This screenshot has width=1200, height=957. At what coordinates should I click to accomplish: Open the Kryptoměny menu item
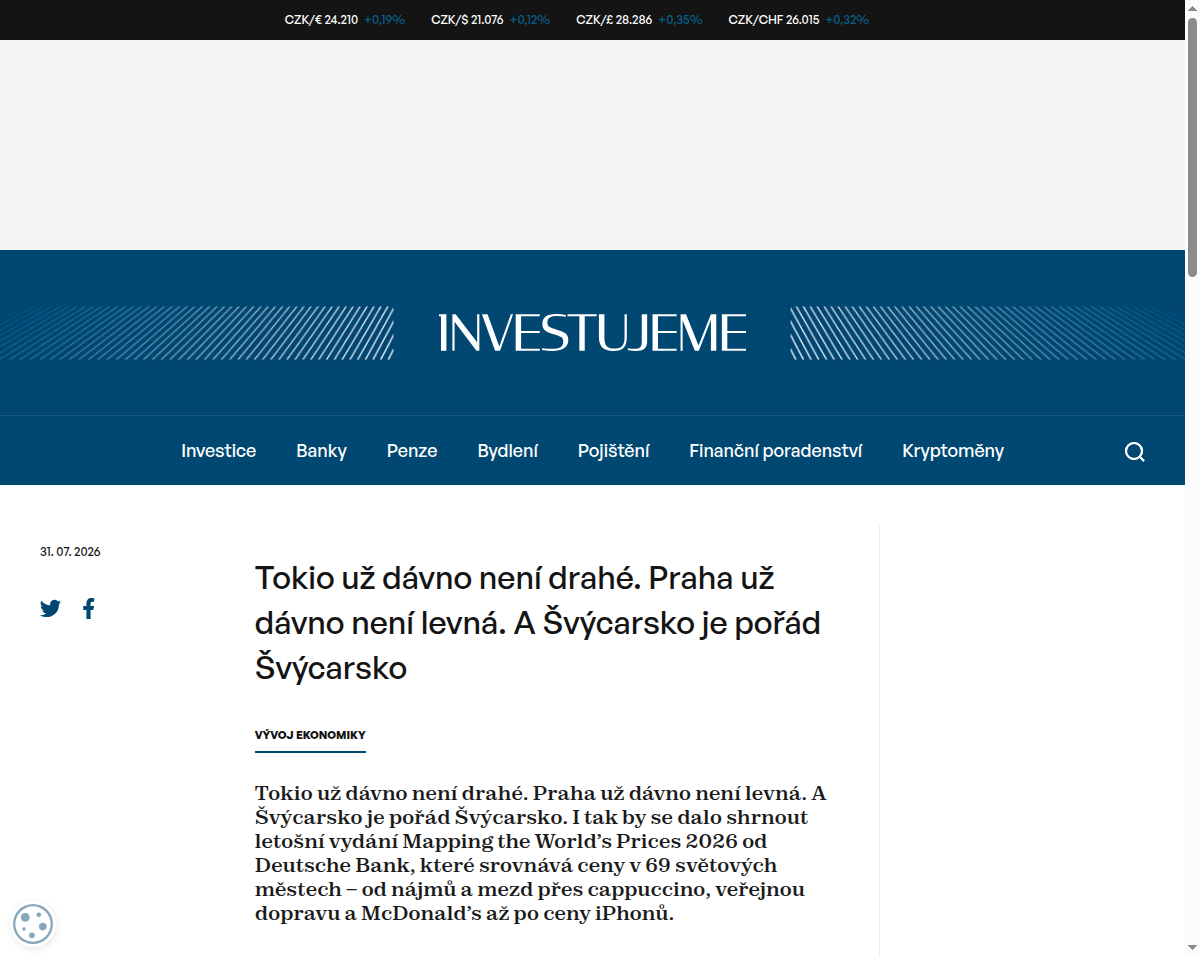click(953, 451)
